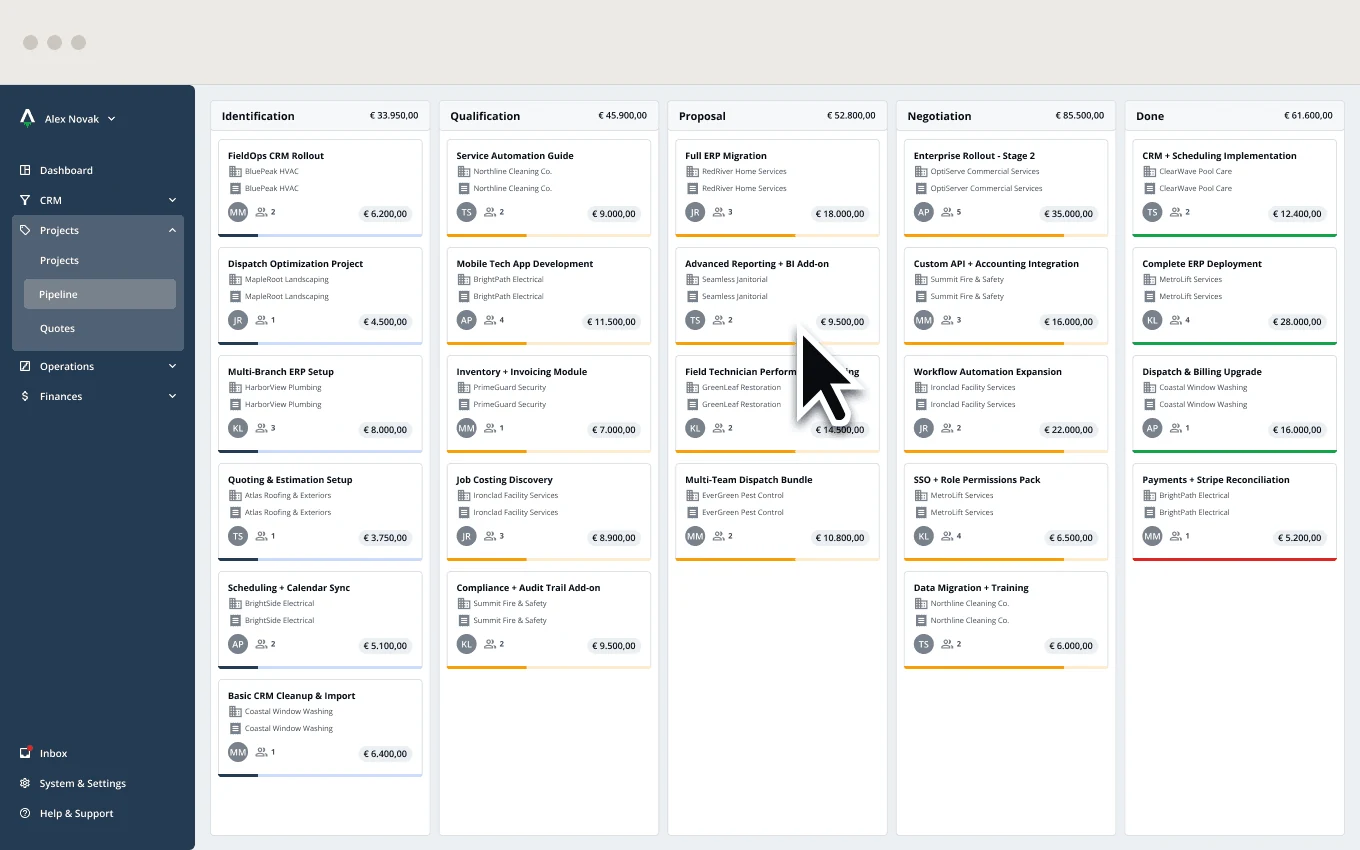Open the Workflow Automation Expansion card title
The height and width of the screenshot is (850, 1360).
988,372
